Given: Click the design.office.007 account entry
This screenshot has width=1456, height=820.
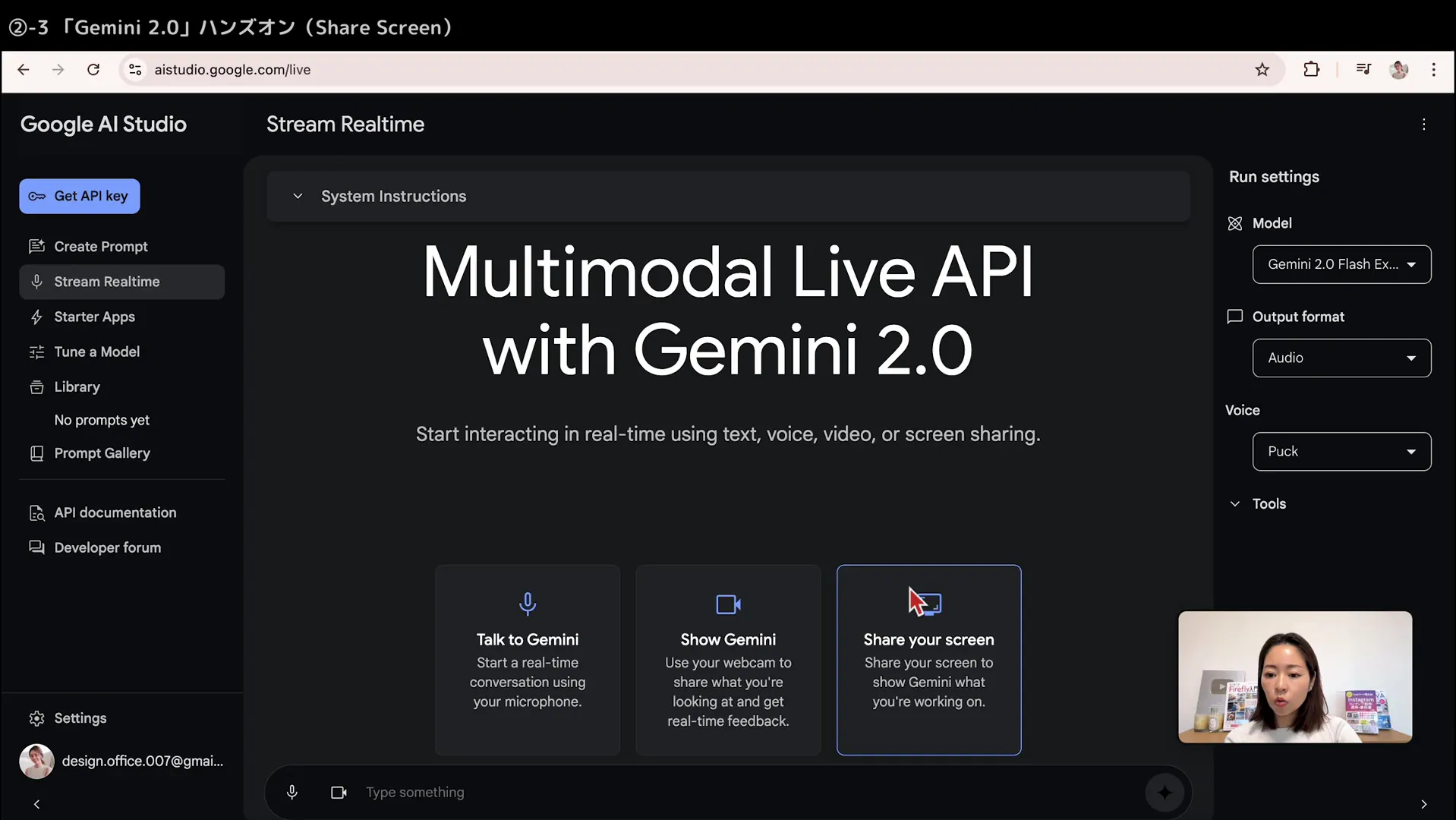Looking at the screenshot, I should coord(121,761).
